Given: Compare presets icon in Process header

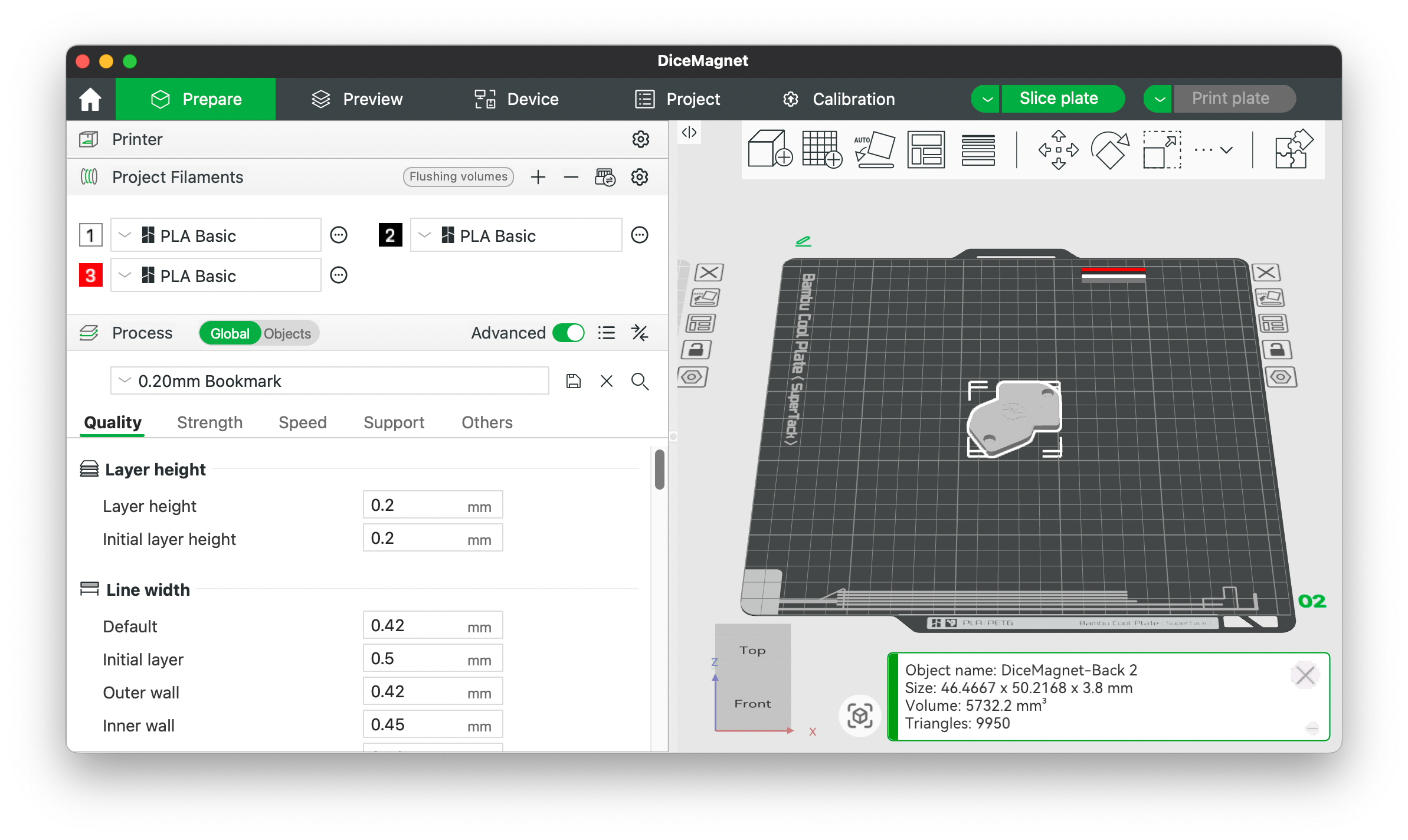Looking at the screenshot, I should (x=640, y=333).
